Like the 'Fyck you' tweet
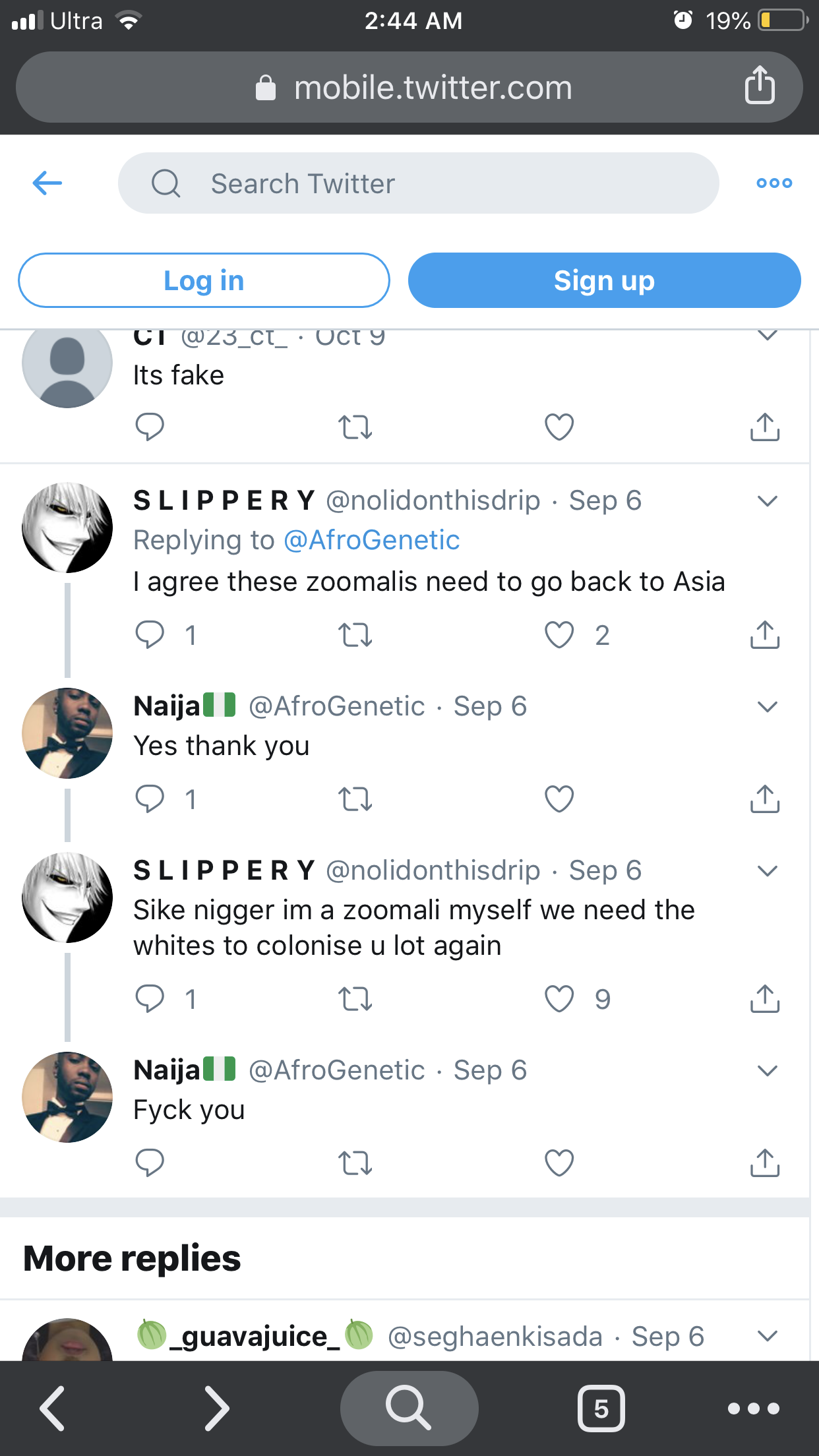The image size is (819, 1456). [559, 1163]
